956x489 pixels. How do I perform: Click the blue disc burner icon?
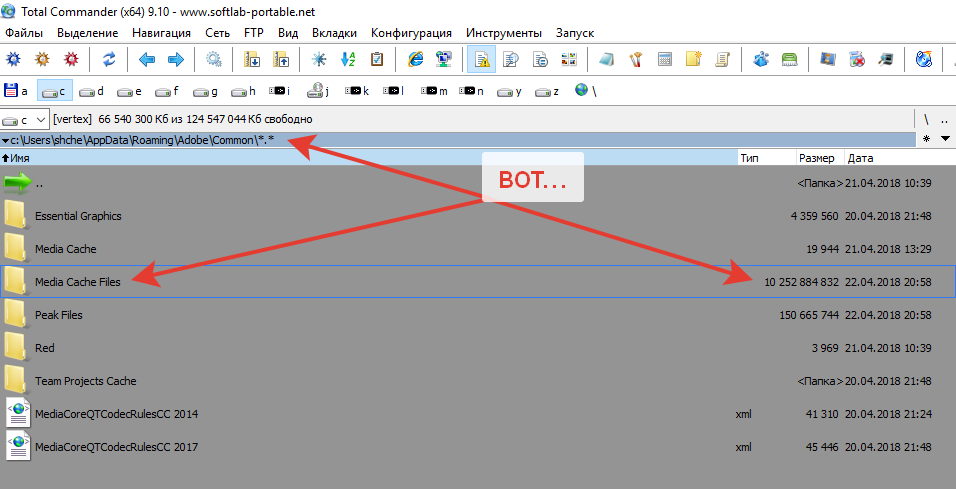pyautogui.click(x=924, y=59)
